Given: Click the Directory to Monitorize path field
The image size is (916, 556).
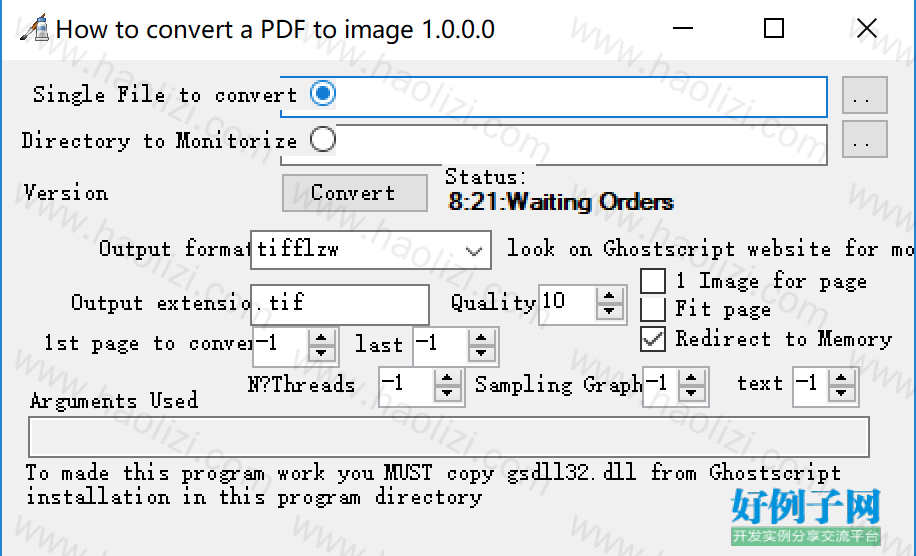Looking at the screenshot, I should [553, 144].
